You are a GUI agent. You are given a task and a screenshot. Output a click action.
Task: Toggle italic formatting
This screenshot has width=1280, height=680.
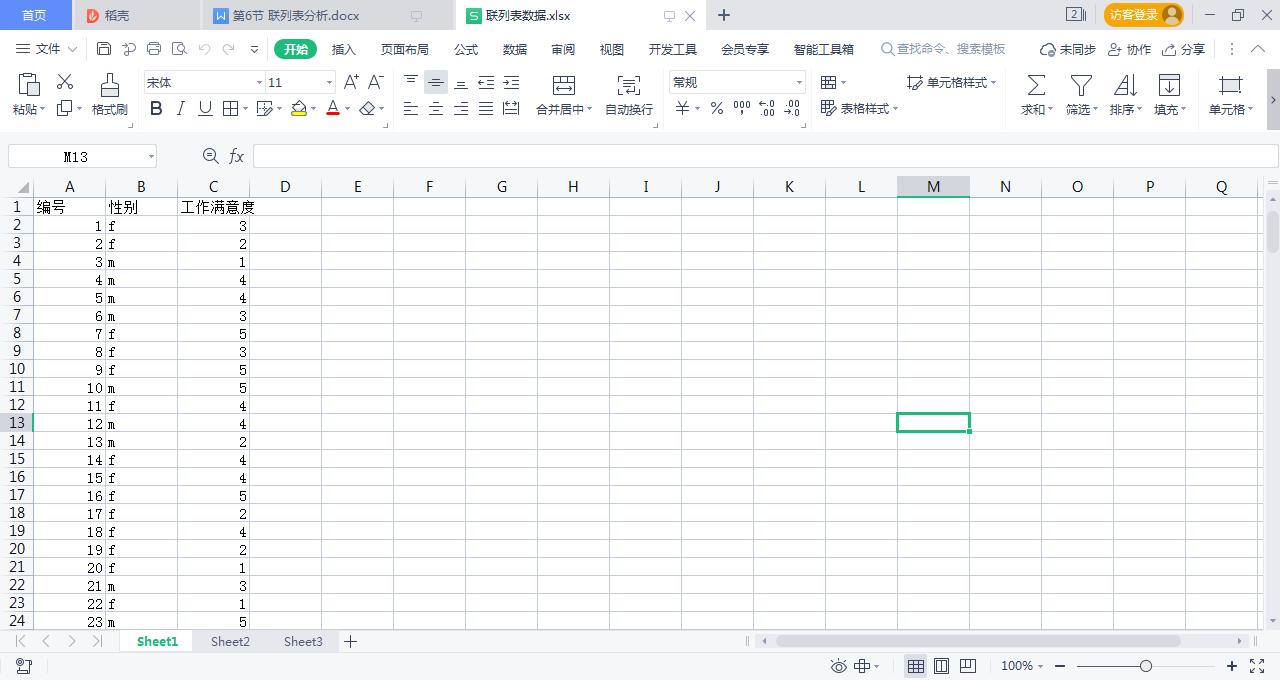pos(179,108)
